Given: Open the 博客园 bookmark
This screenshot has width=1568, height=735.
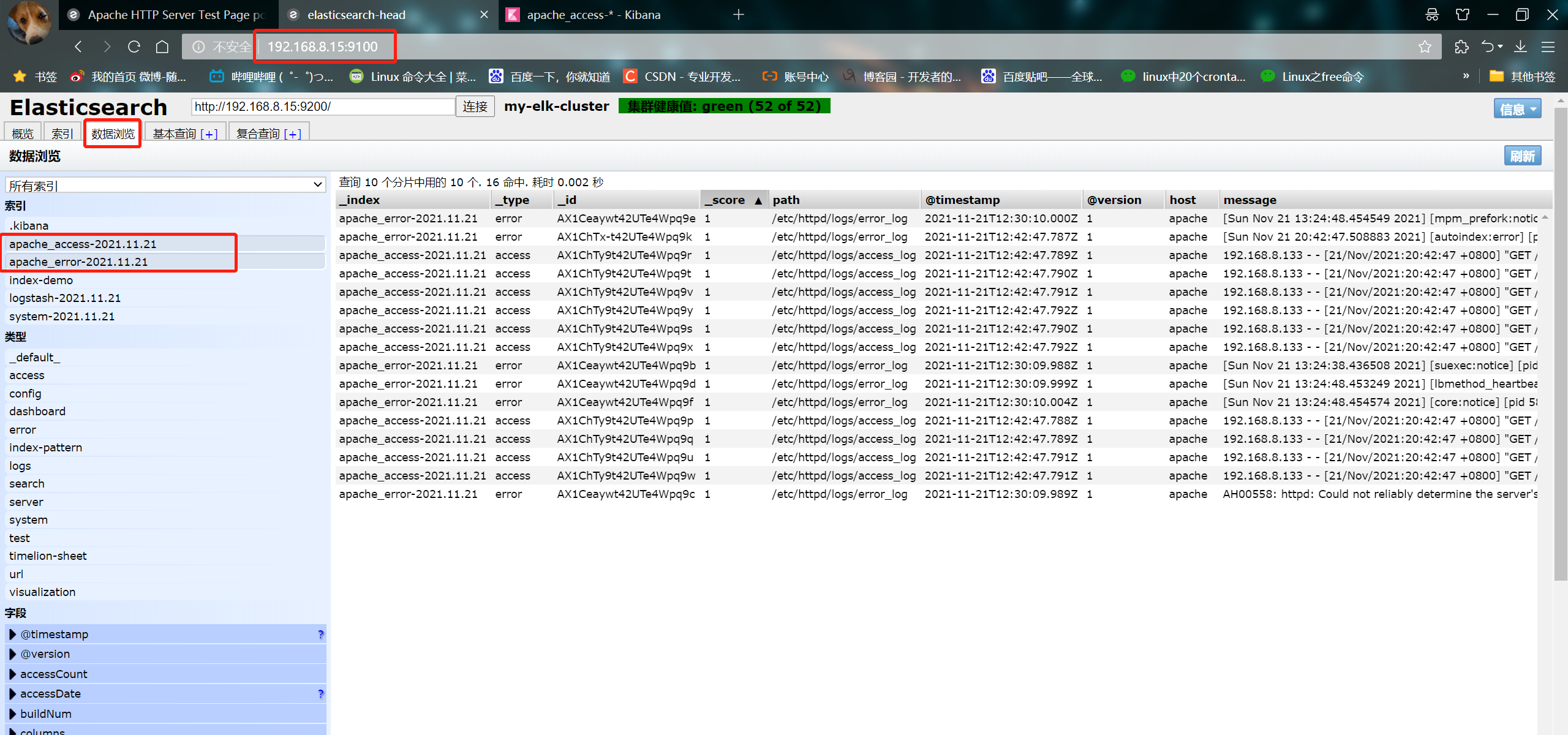Looking at the screenshot, I should pyautogui.click(x=902, y=77).
